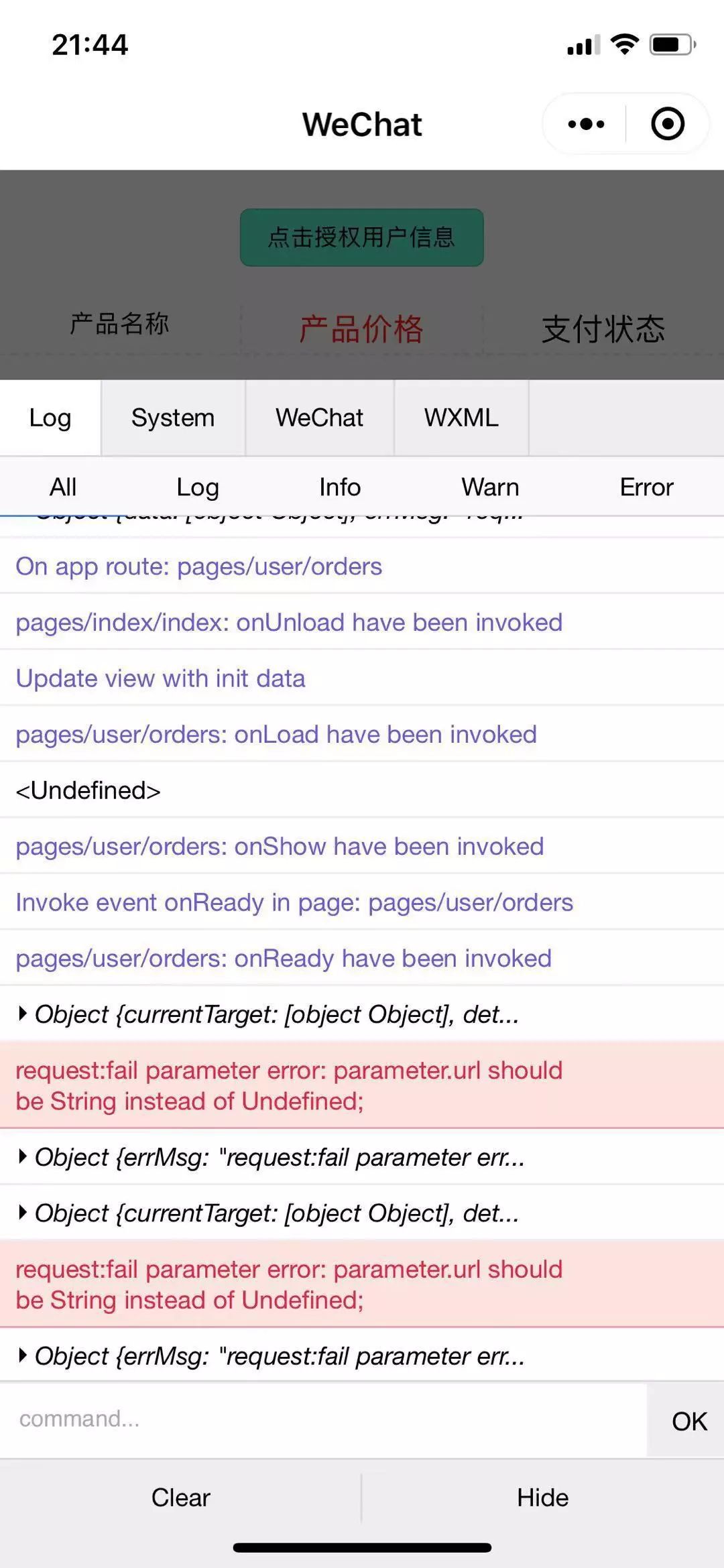Filter logs by Info level
This screenshot has width=724, height=1568.
pyautogui.click(x=340, y=487)
